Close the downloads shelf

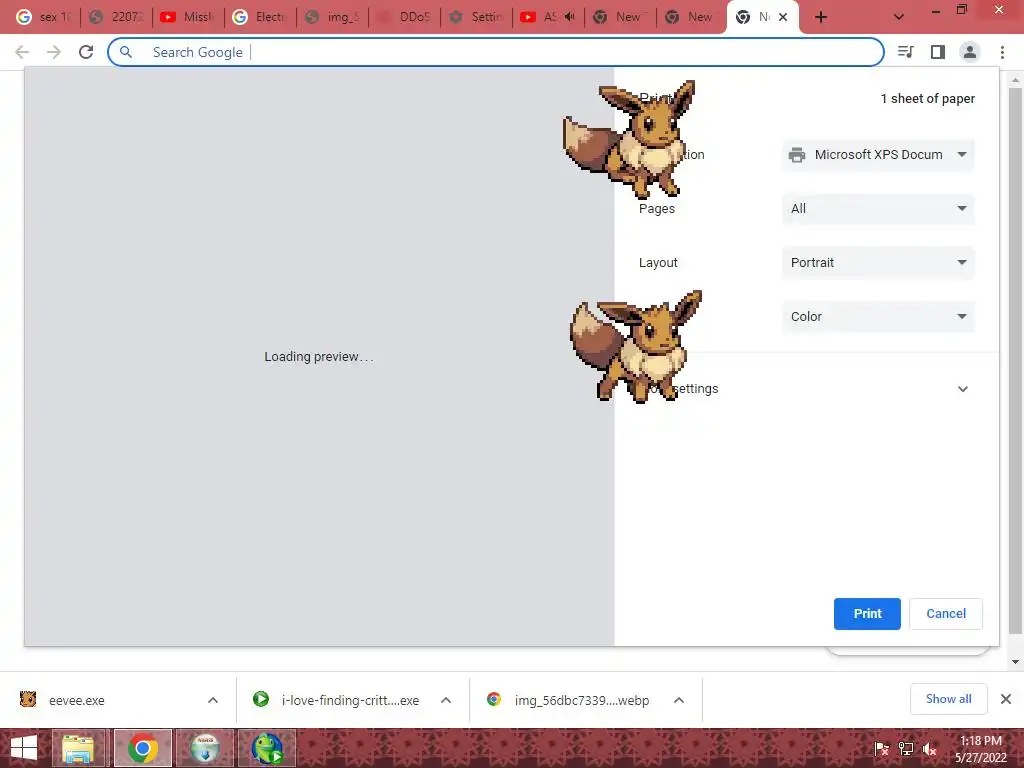pyautogui.click(x=1006, y=699)
